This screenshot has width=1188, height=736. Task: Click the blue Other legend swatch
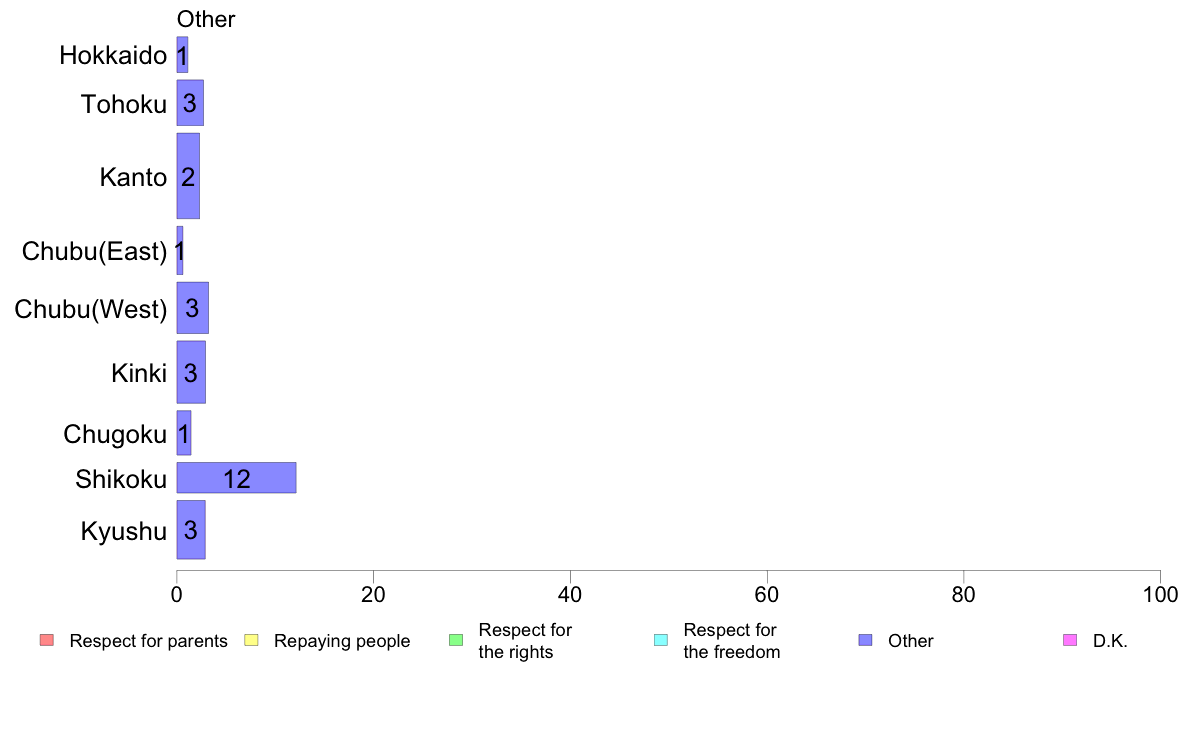[865, 640]
